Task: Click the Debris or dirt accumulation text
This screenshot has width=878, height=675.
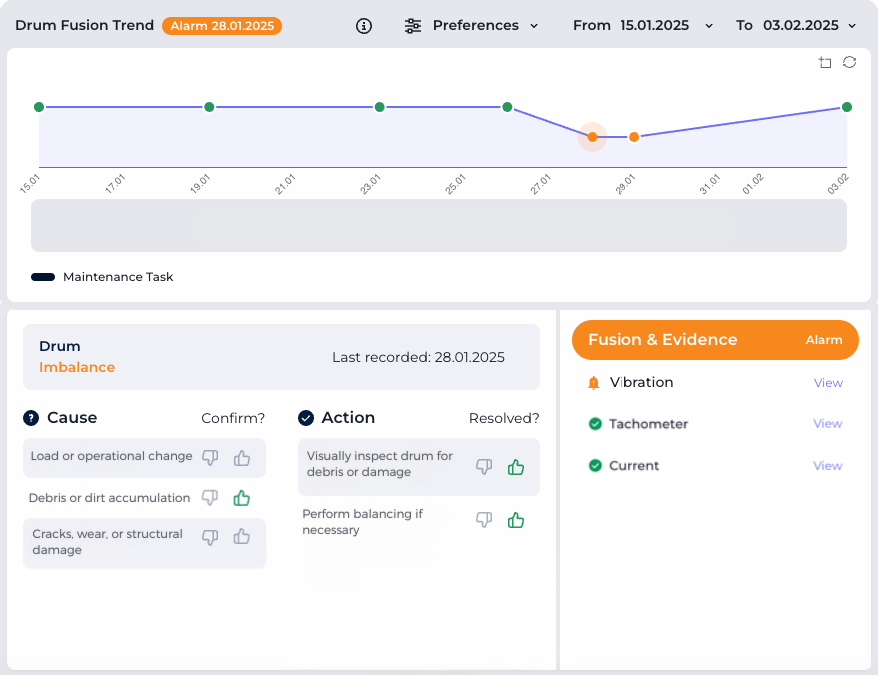Action: tap(109, 498)
